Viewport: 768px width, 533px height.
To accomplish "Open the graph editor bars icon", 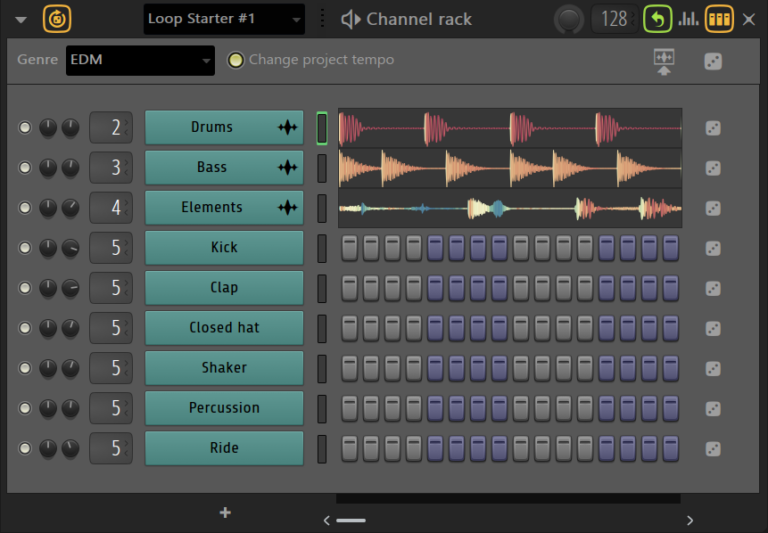I will click(688, 18).
